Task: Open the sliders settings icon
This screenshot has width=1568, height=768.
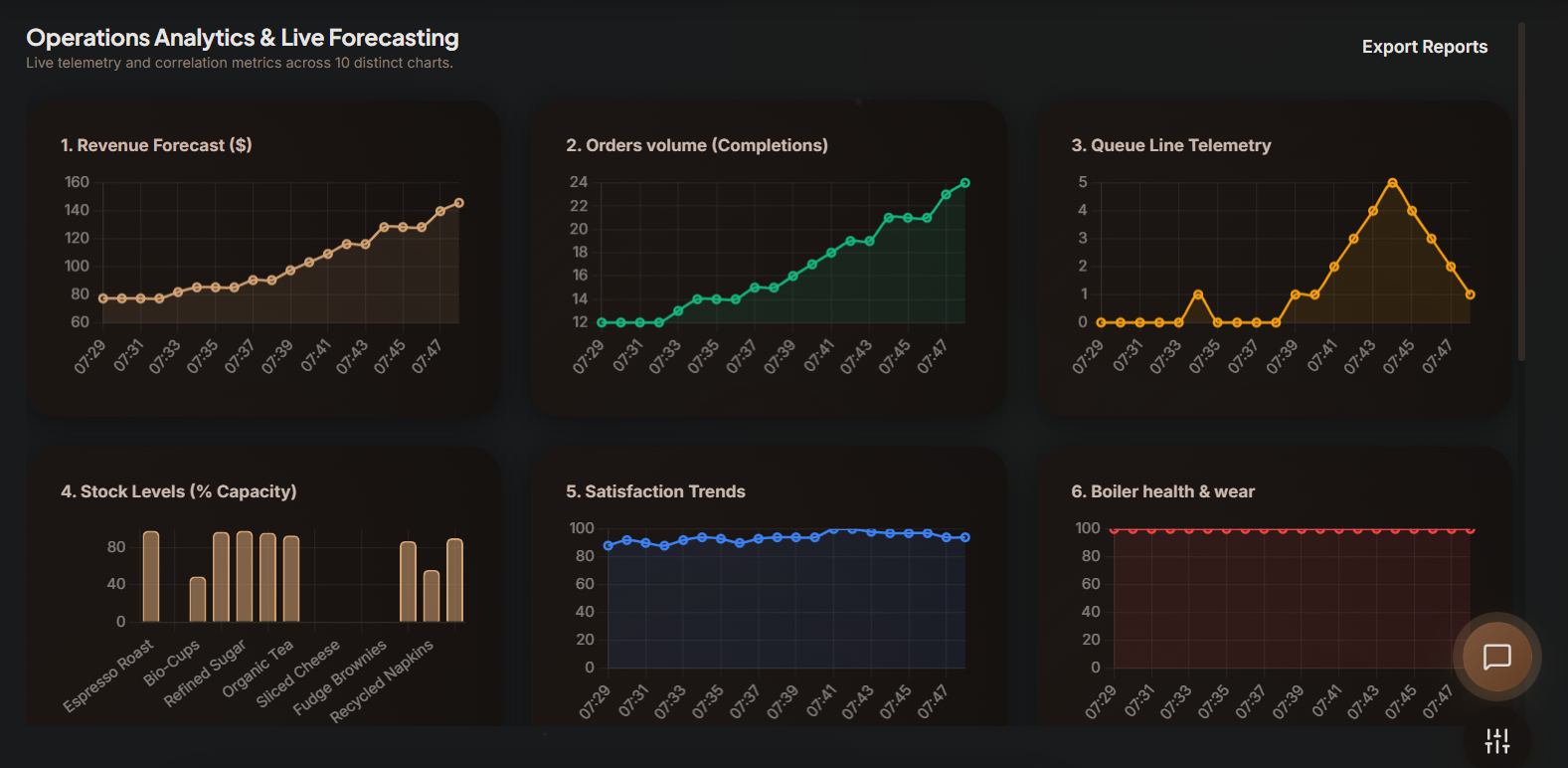Action: coord(1496,740)
